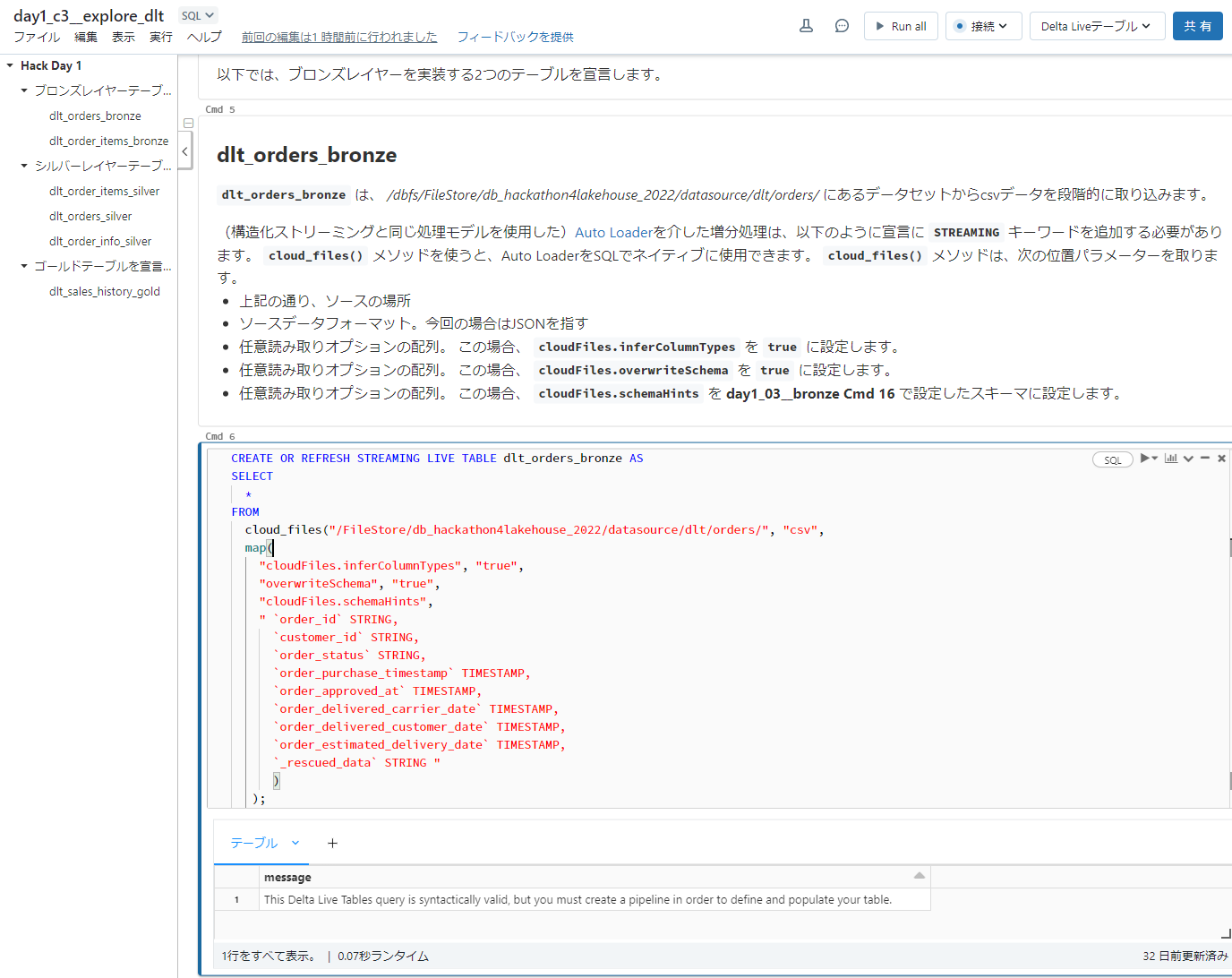Open the SQL dropdown beside the notebook title
The image size is (1232, 978).
196,14
